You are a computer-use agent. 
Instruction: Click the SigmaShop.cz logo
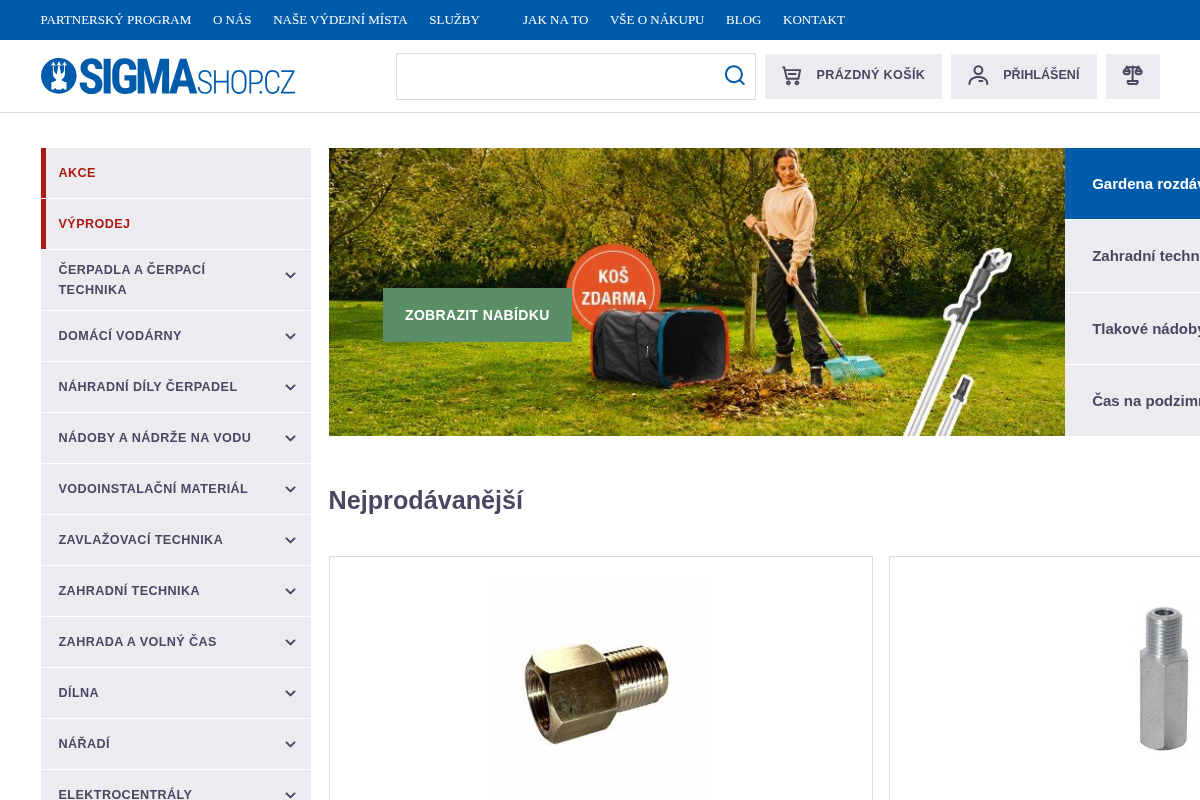pyautogui.click(x=168, y=76)
